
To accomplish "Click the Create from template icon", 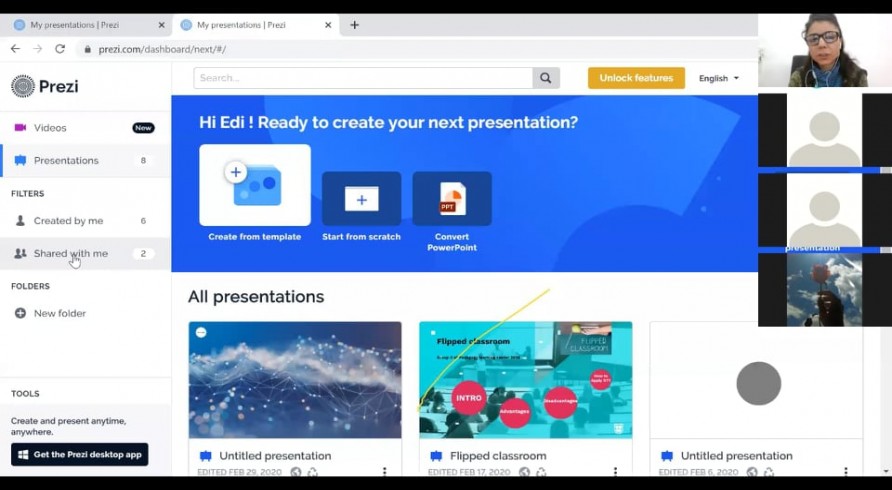I will (x=254, y=185).
